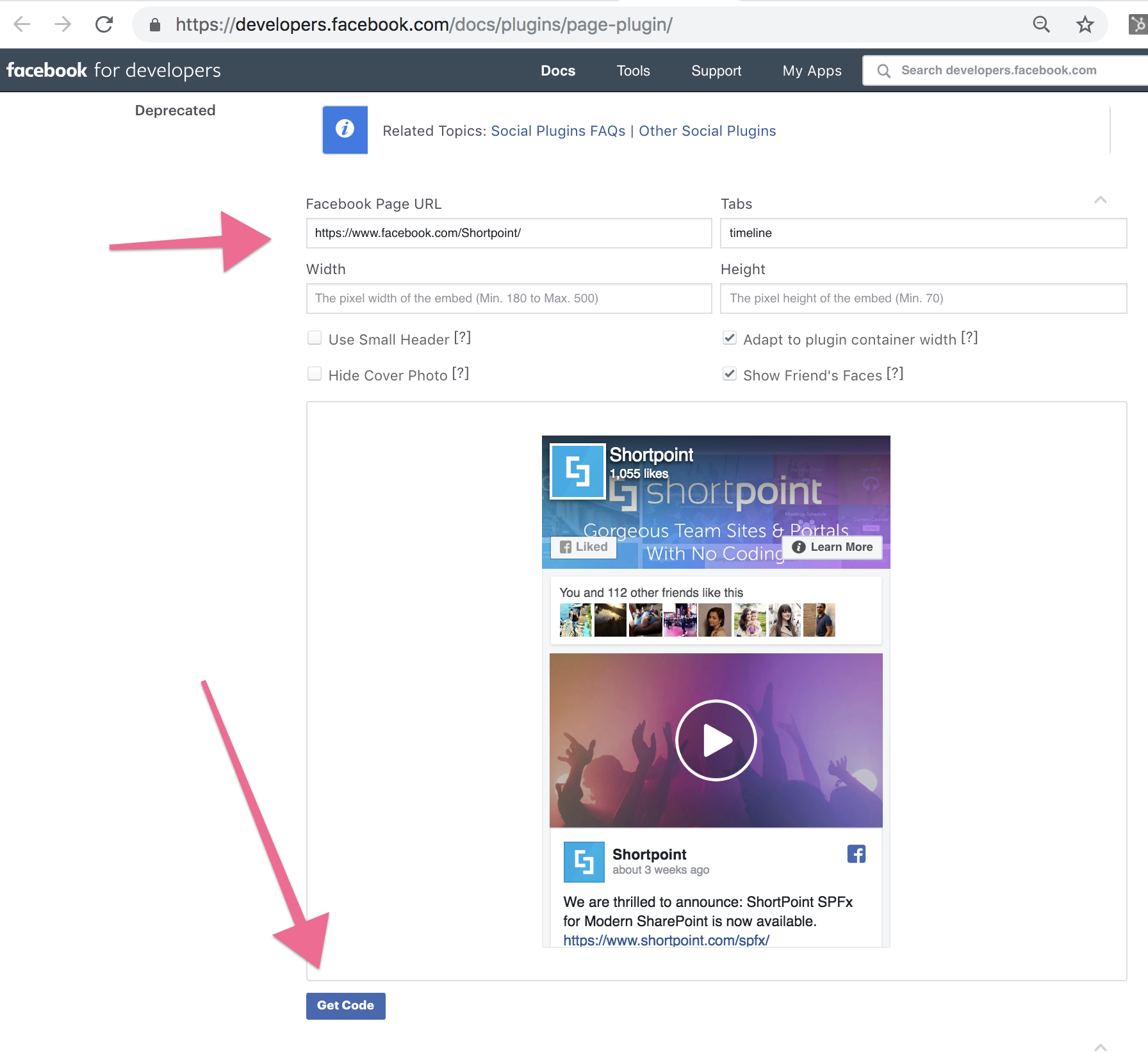
Task: Click Learn More button on preview
Action: pos(833,547)
